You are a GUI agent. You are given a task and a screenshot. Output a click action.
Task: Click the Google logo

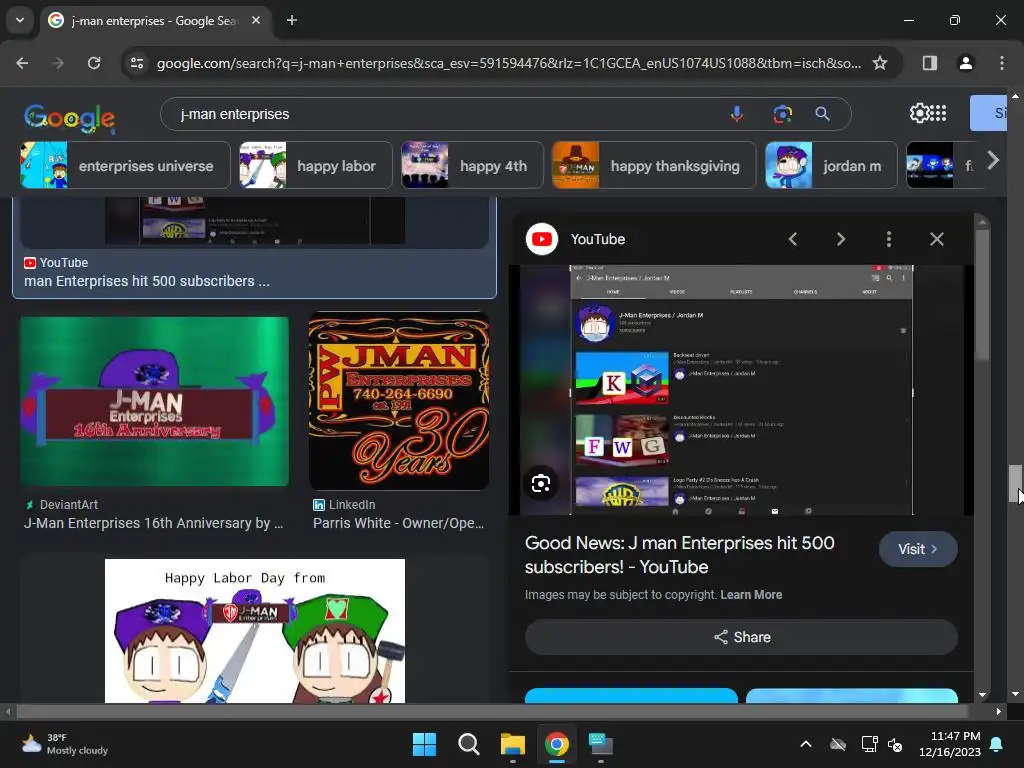click(69, 118)
